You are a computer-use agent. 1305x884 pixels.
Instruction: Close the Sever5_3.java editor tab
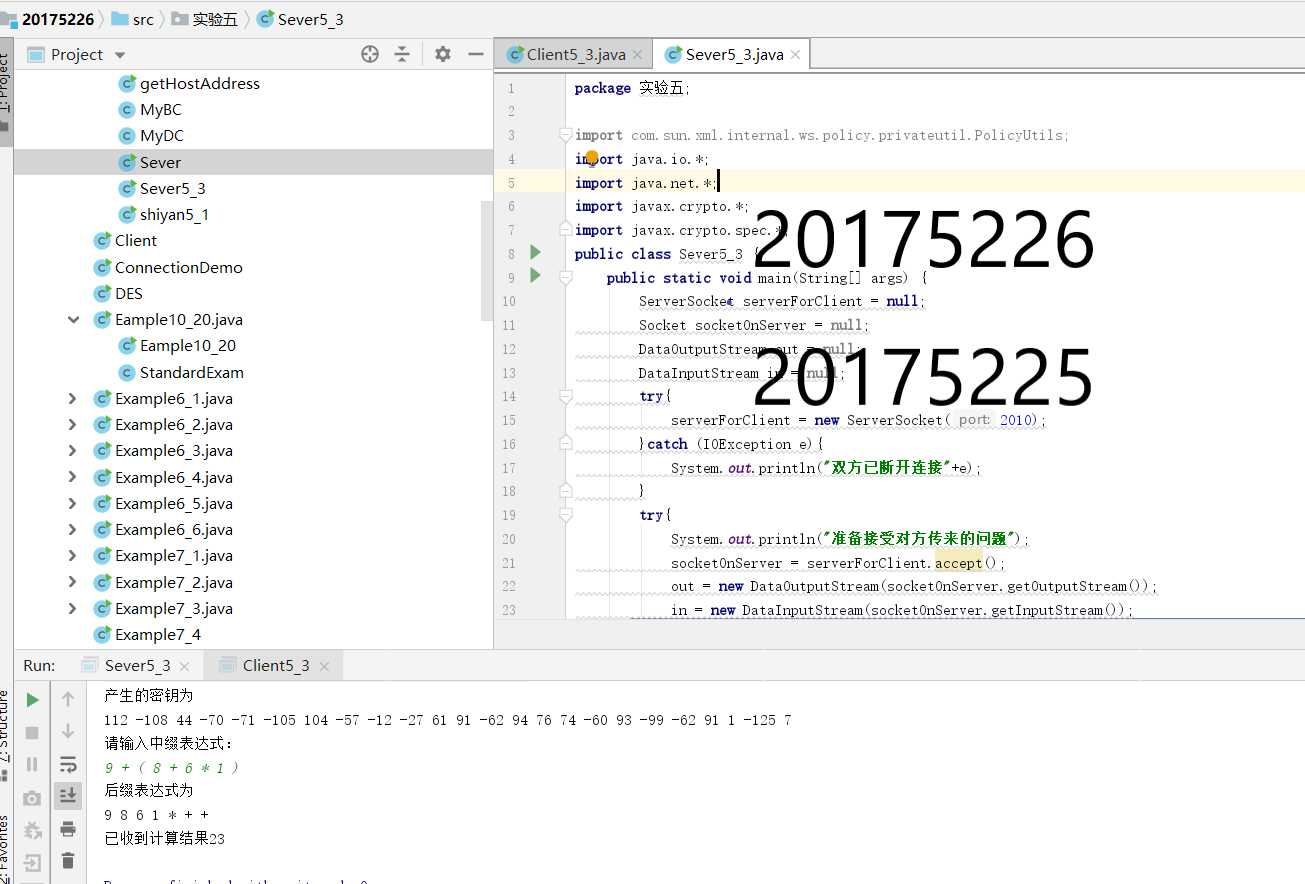click(797, 55)
